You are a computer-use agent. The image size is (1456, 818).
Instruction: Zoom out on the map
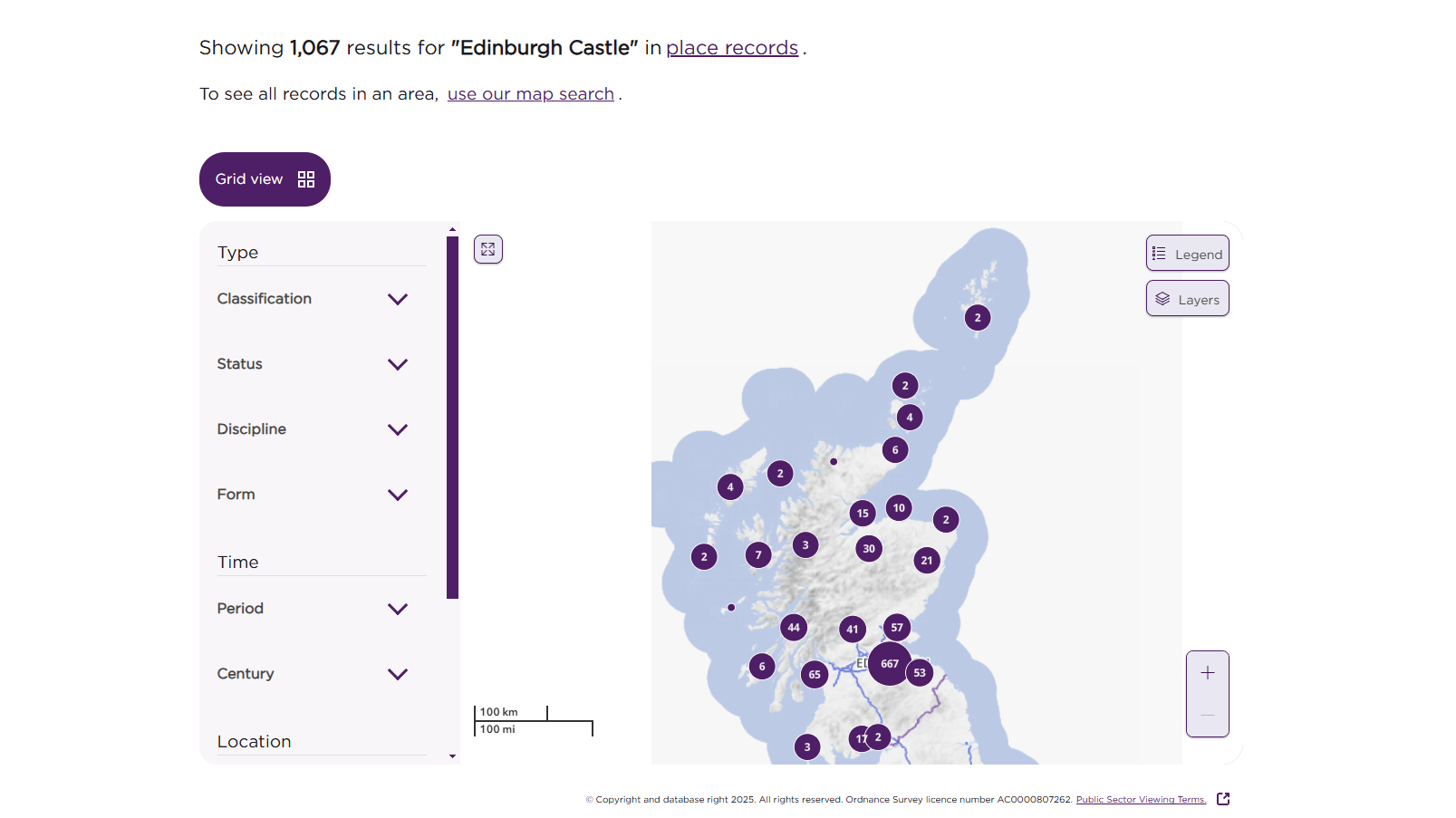[1207, 716]
